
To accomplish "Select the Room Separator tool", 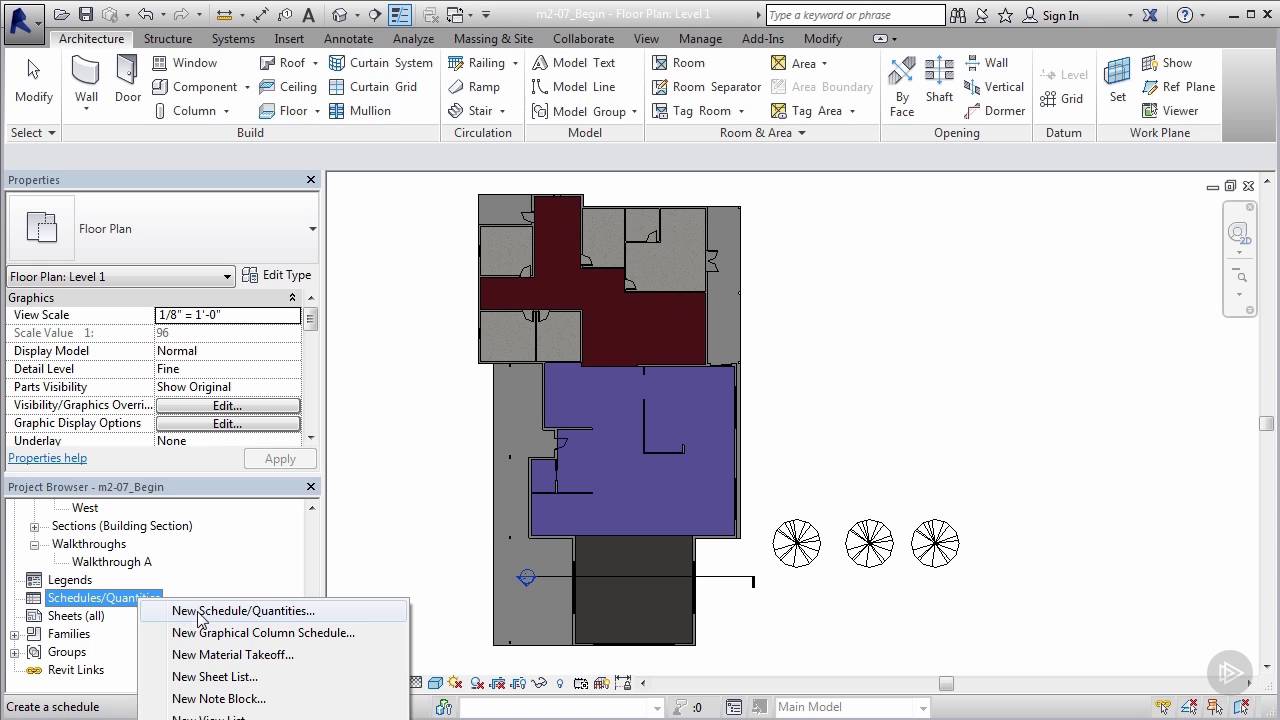I will click(706, 87).
